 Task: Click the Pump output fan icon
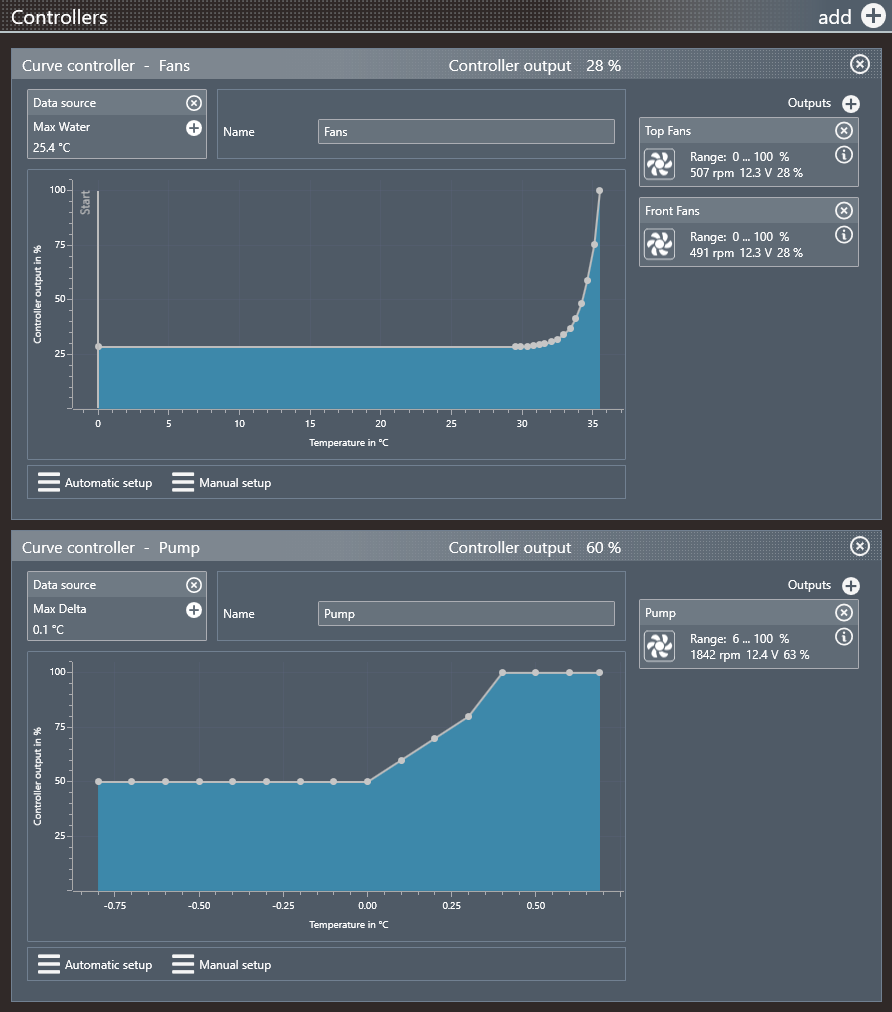pyautogui.click(x=660, y=646)
